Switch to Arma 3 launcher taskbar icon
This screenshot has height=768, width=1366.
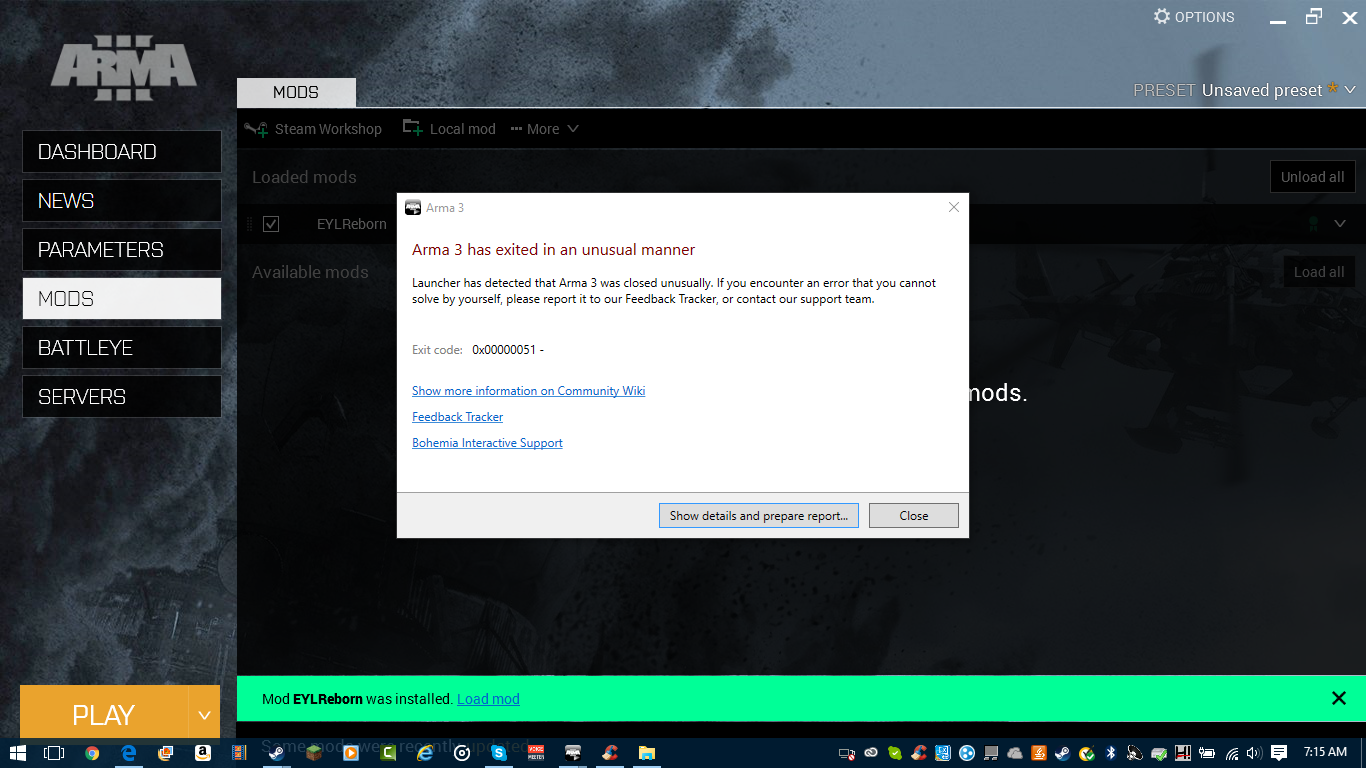click(573, 753)
